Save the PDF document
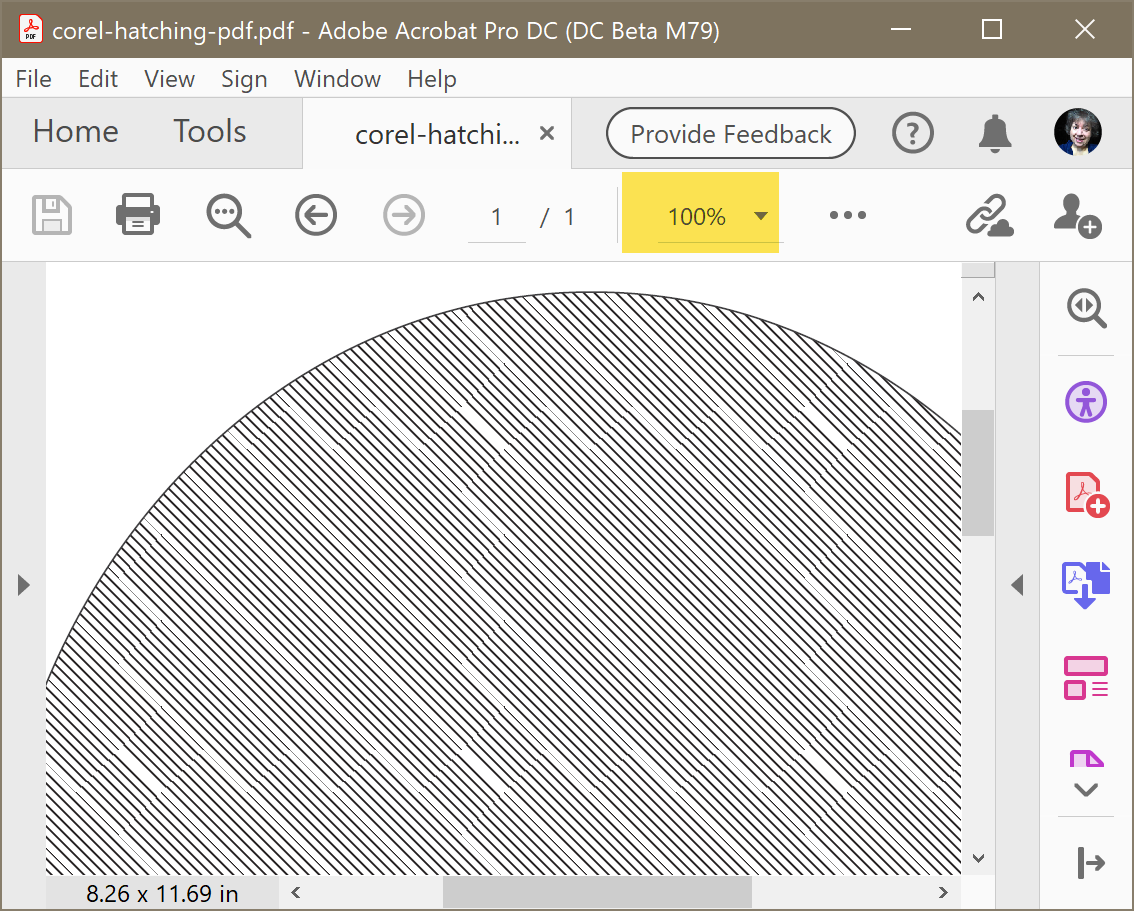 tap(52, 214)
